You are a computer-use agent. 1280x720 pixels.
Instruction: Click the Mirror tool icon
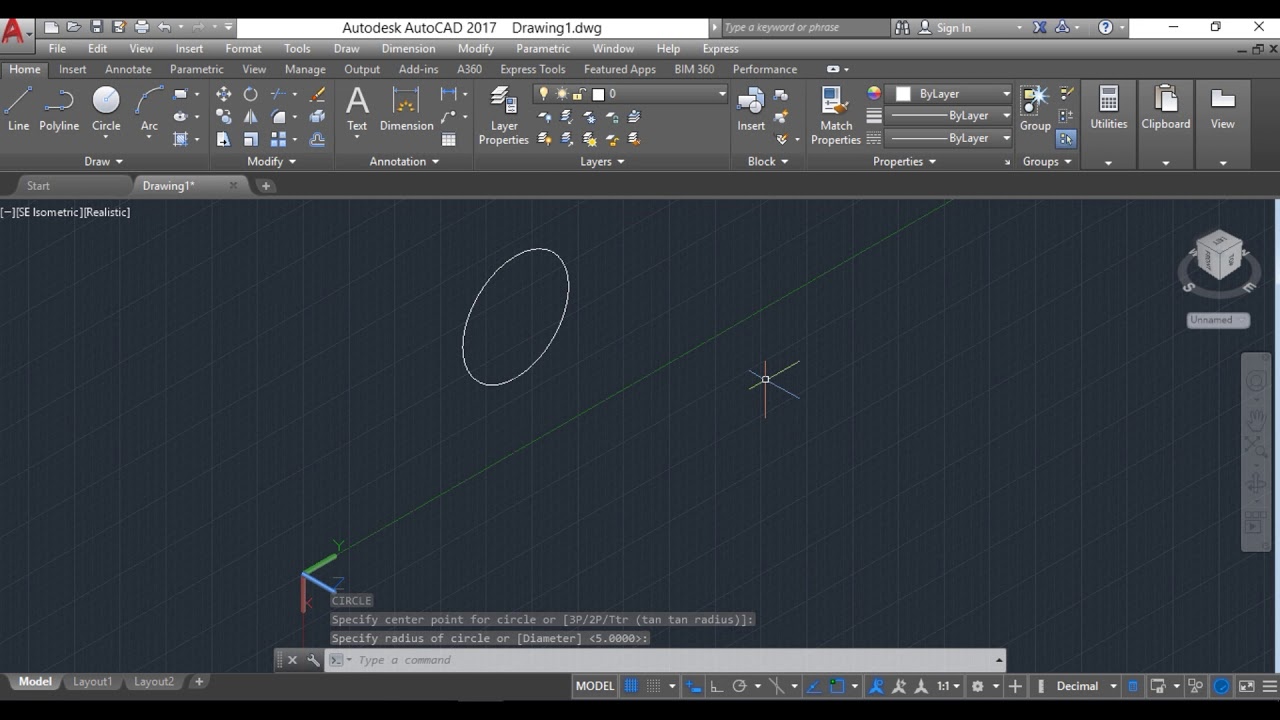coord(250,116)
